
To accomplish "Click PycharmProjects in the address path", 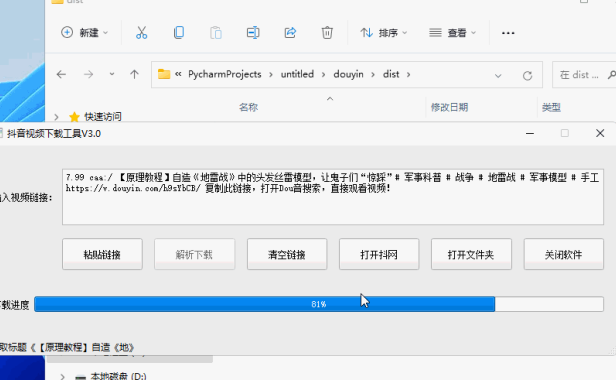I will [x=225, y=74].
